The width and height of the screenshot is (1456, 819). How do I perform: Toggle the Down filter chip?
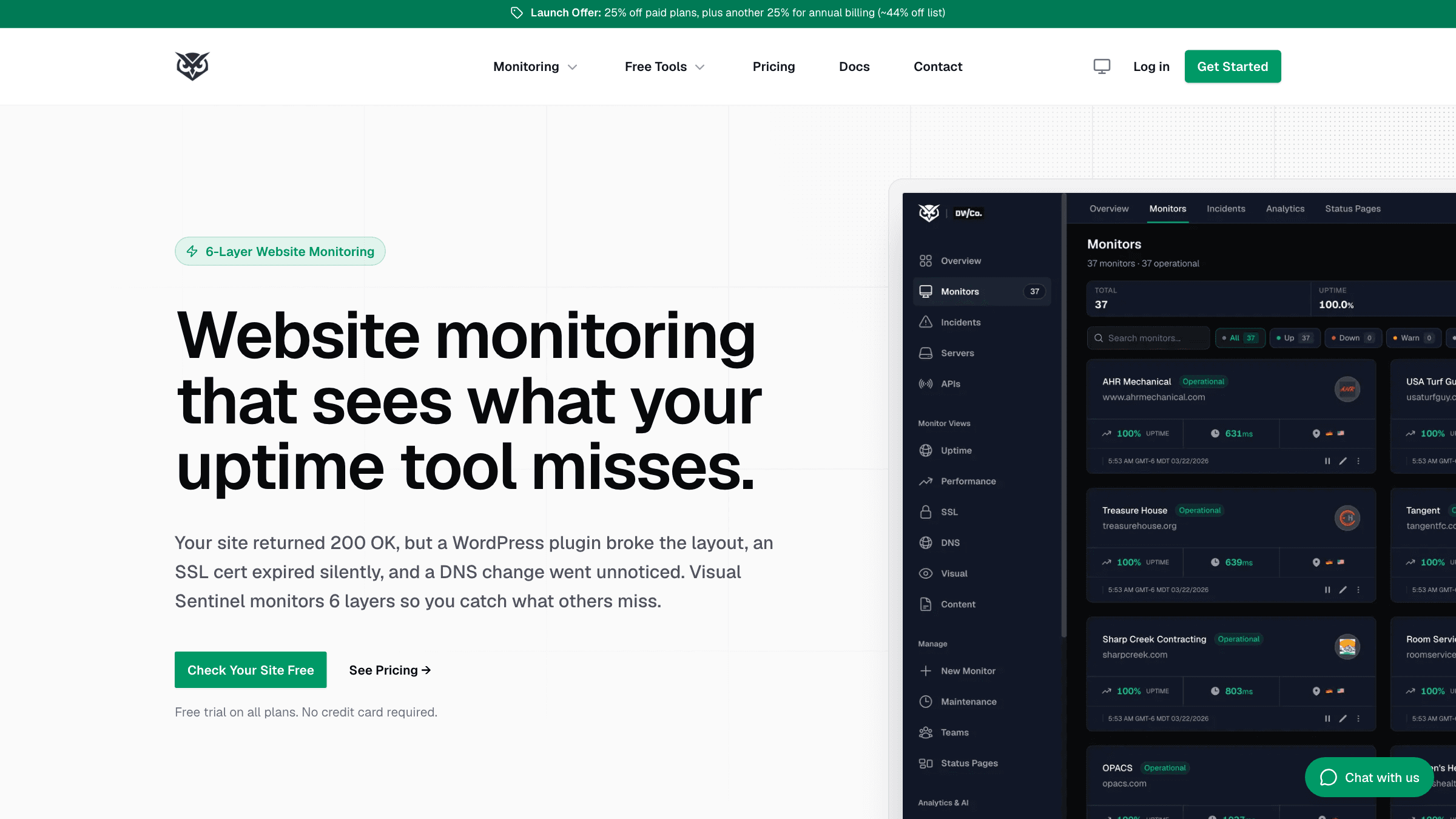tap(1352, 338)
